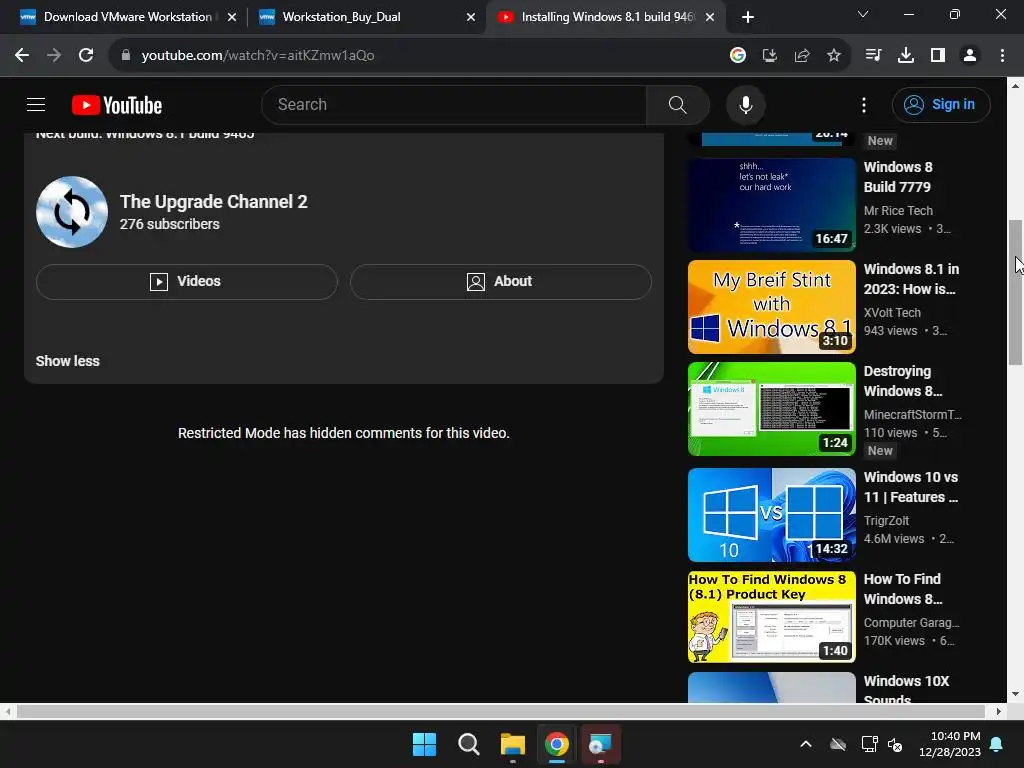
Task: Open Windows 8.1 in 2023 video title
Action: point(911,279)
